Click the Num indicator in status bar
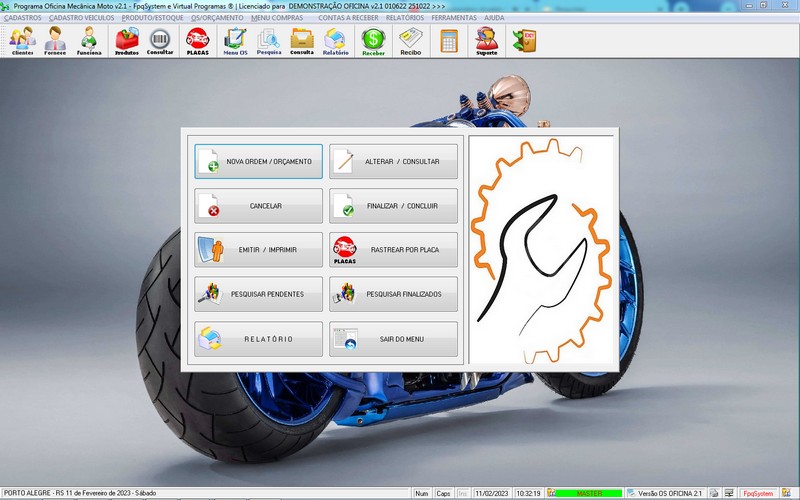Screen dimensions: 800x500 pos(421,493)
